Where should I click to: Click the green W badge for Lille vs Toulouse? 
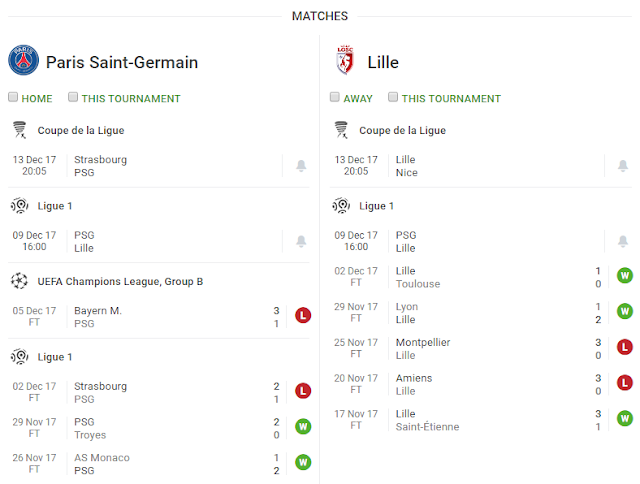coord(625,275)
